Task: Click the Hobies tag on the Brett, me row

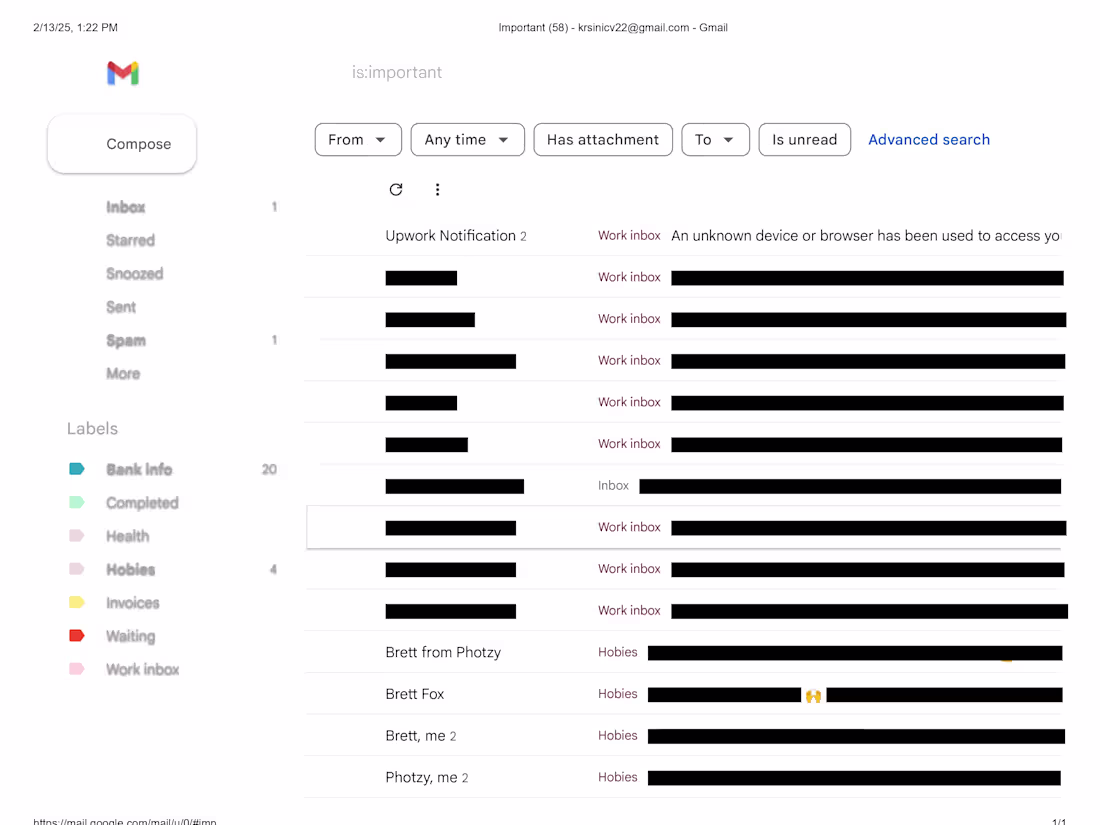Action: [x=617, y=735]
